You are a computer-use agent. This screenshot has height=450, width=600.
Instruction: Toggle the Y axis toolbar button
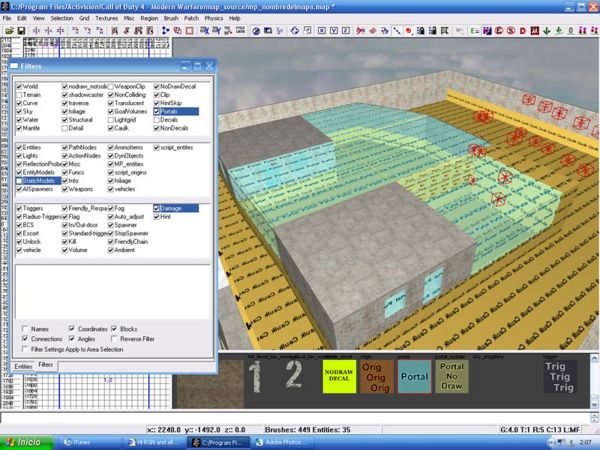coord(334,31)
